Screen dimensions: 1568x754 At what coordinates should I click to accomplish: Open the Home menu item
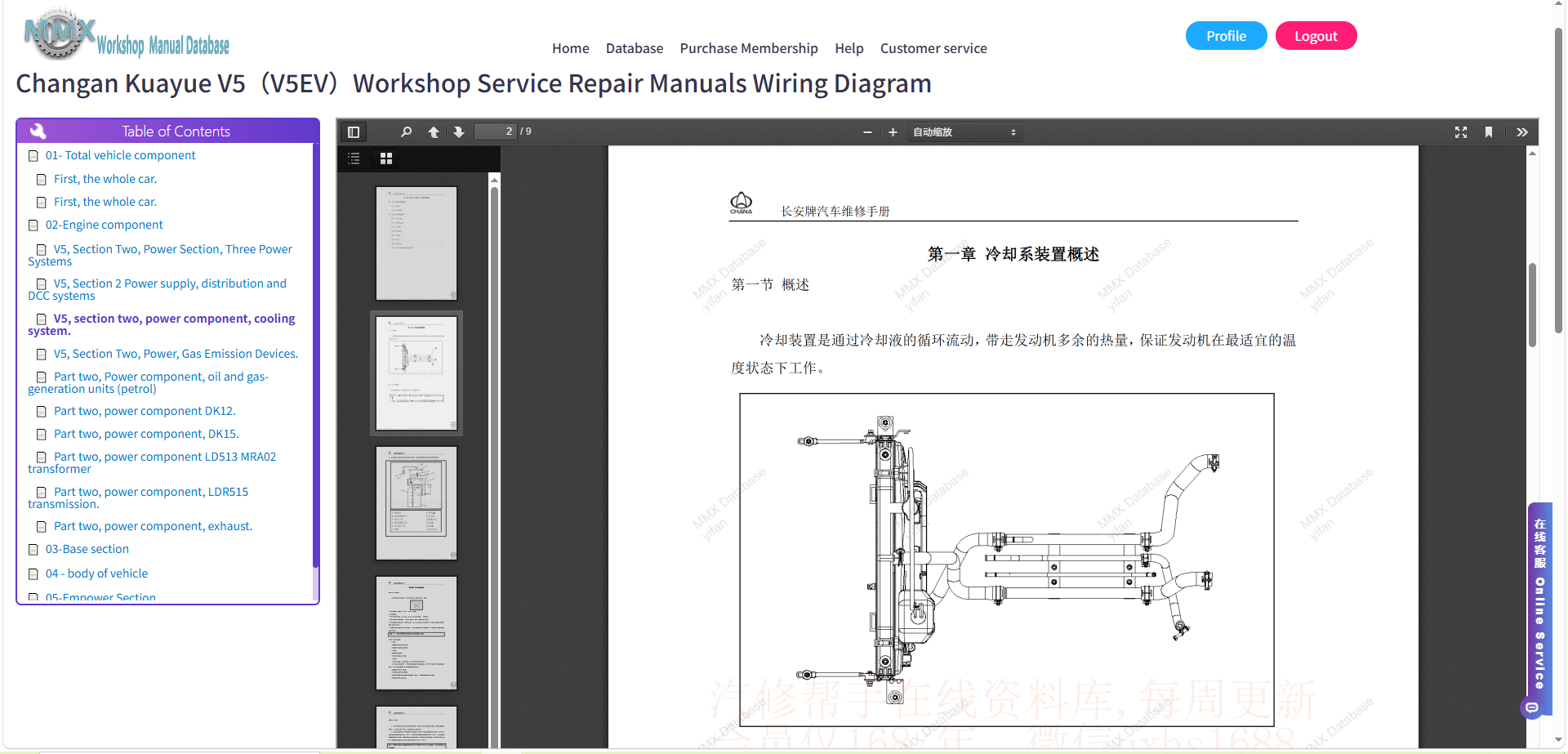click(x=571, y=48)
